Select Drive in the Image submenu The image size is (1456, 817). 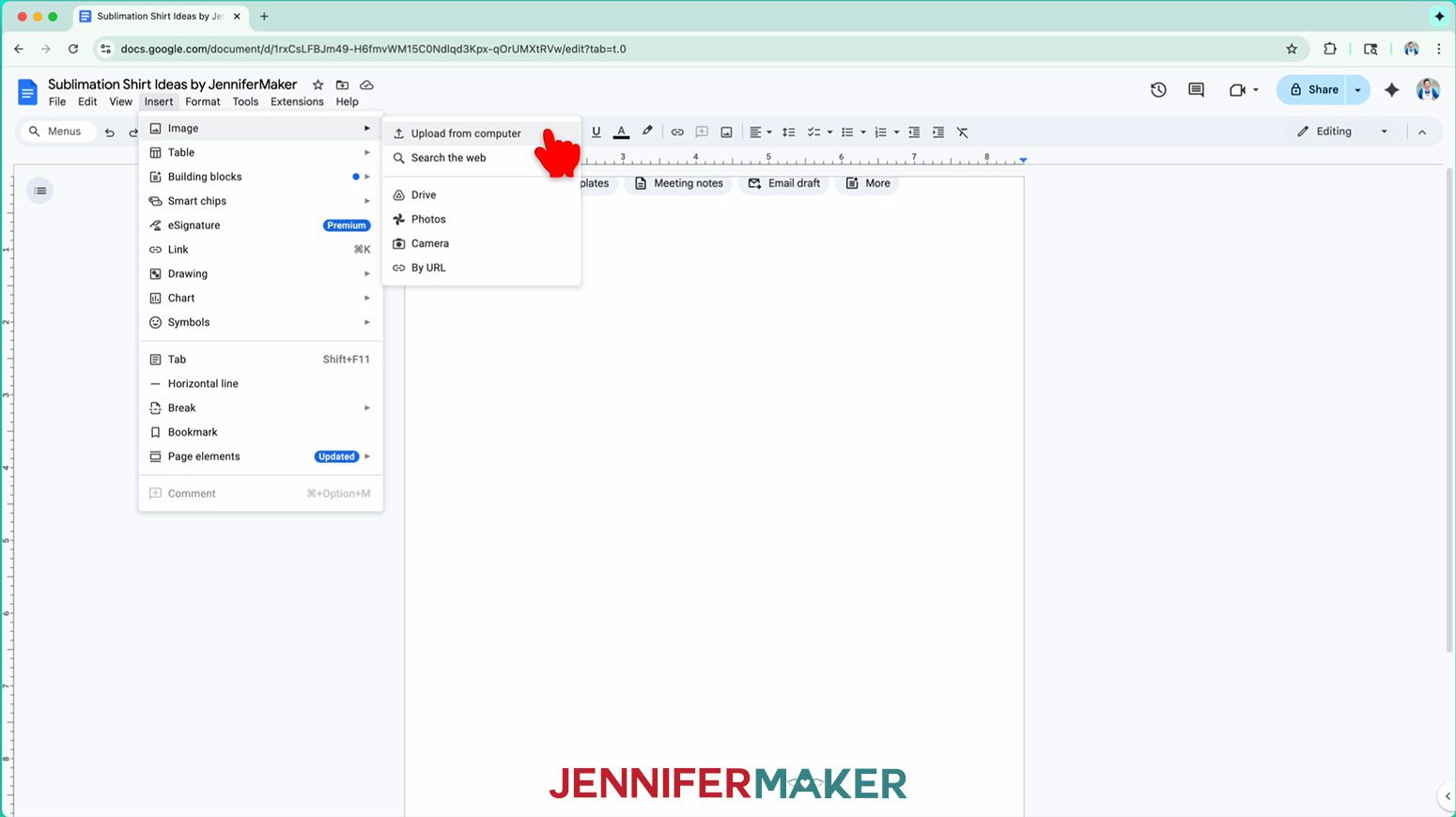point(481,195)
